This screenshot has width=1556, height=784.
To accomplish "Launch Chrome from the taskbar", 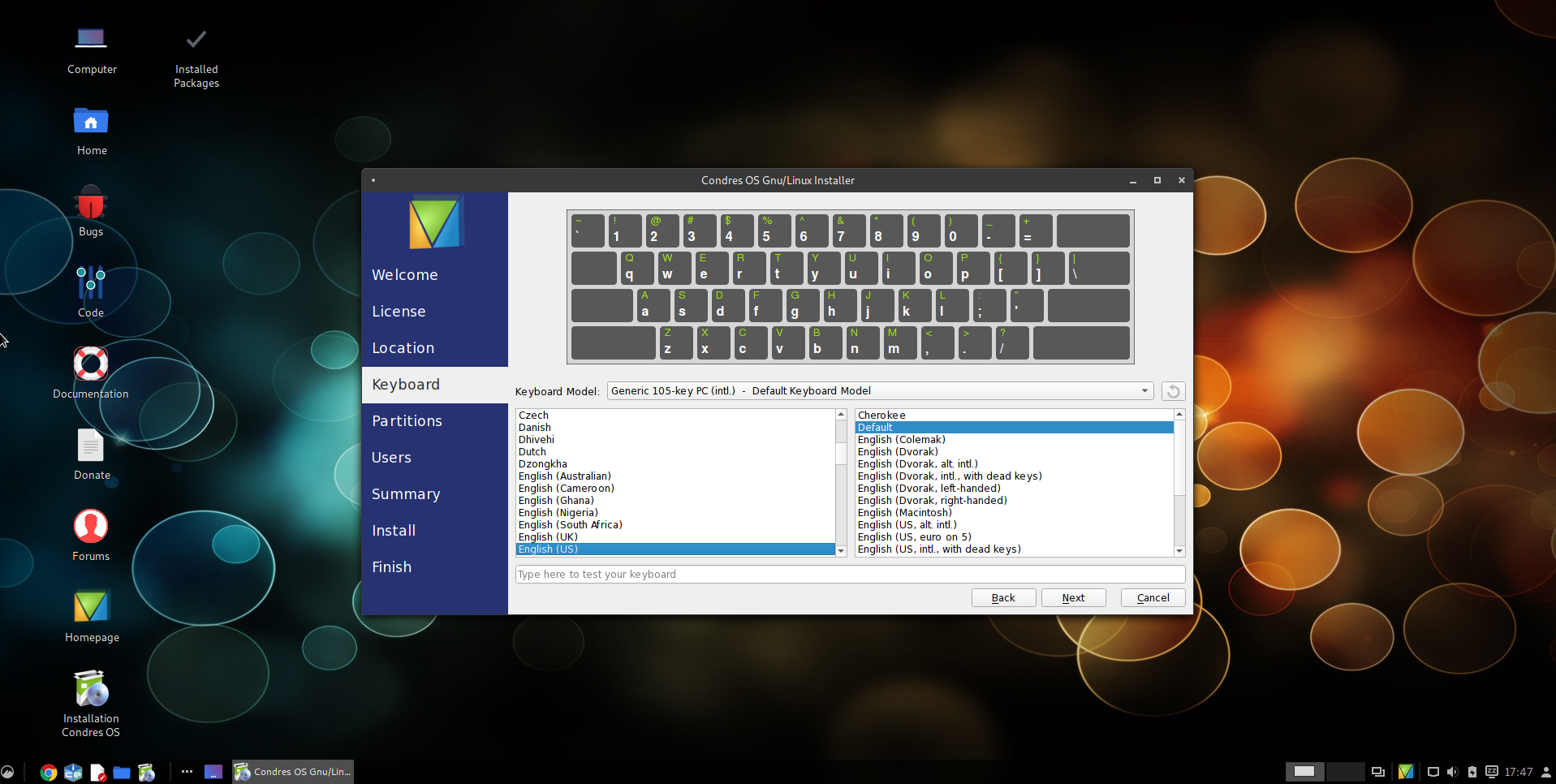I will 49,773.
